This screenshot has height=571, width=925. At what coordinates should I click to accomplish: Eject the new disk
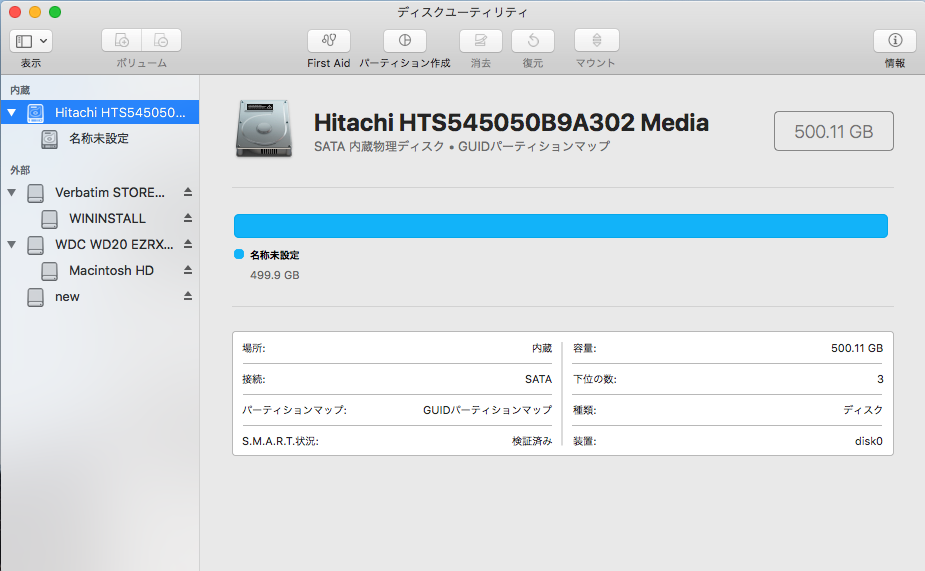(x=187, y=297)
